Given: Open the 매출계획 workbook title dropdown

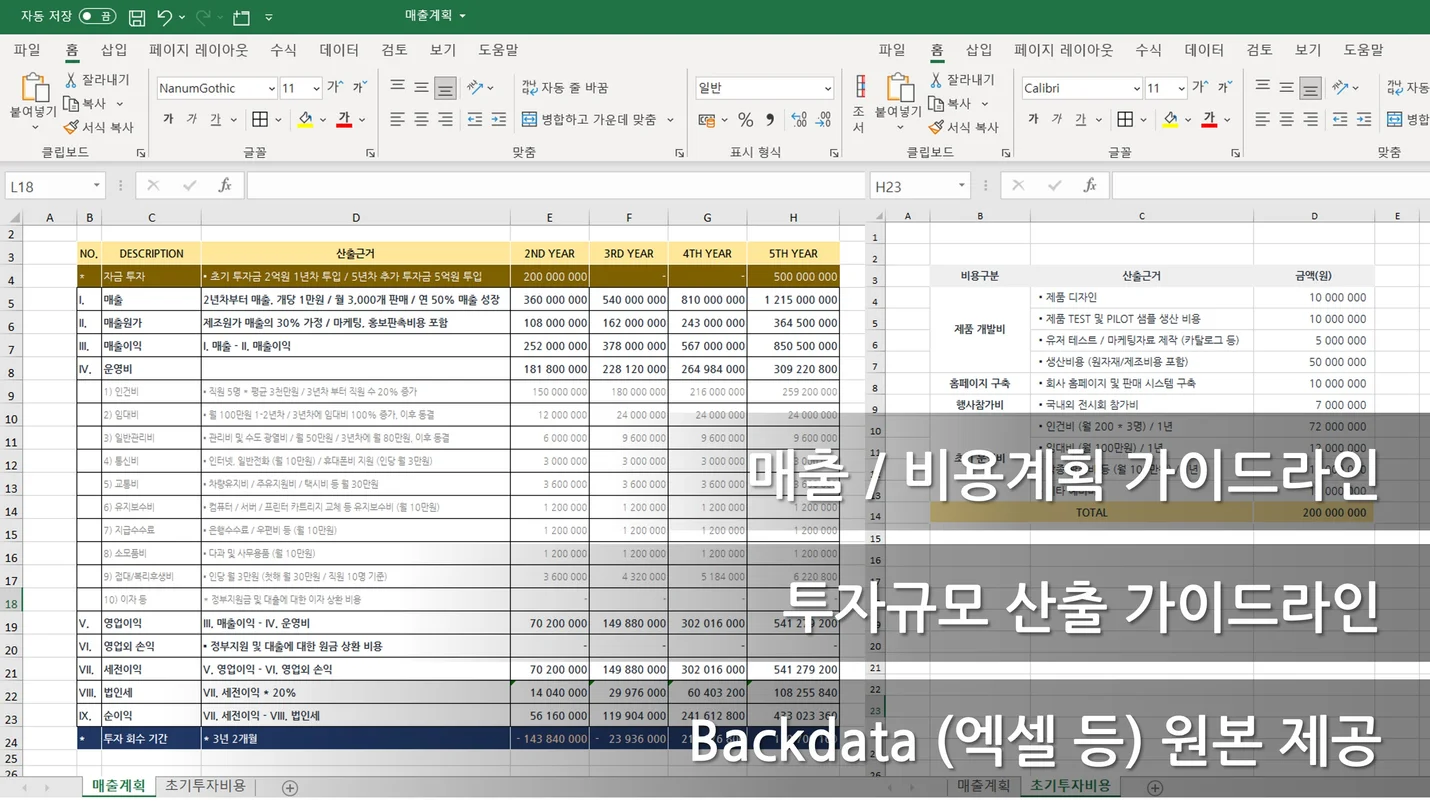Looking at the screenshot, I should tap(462, 15).
